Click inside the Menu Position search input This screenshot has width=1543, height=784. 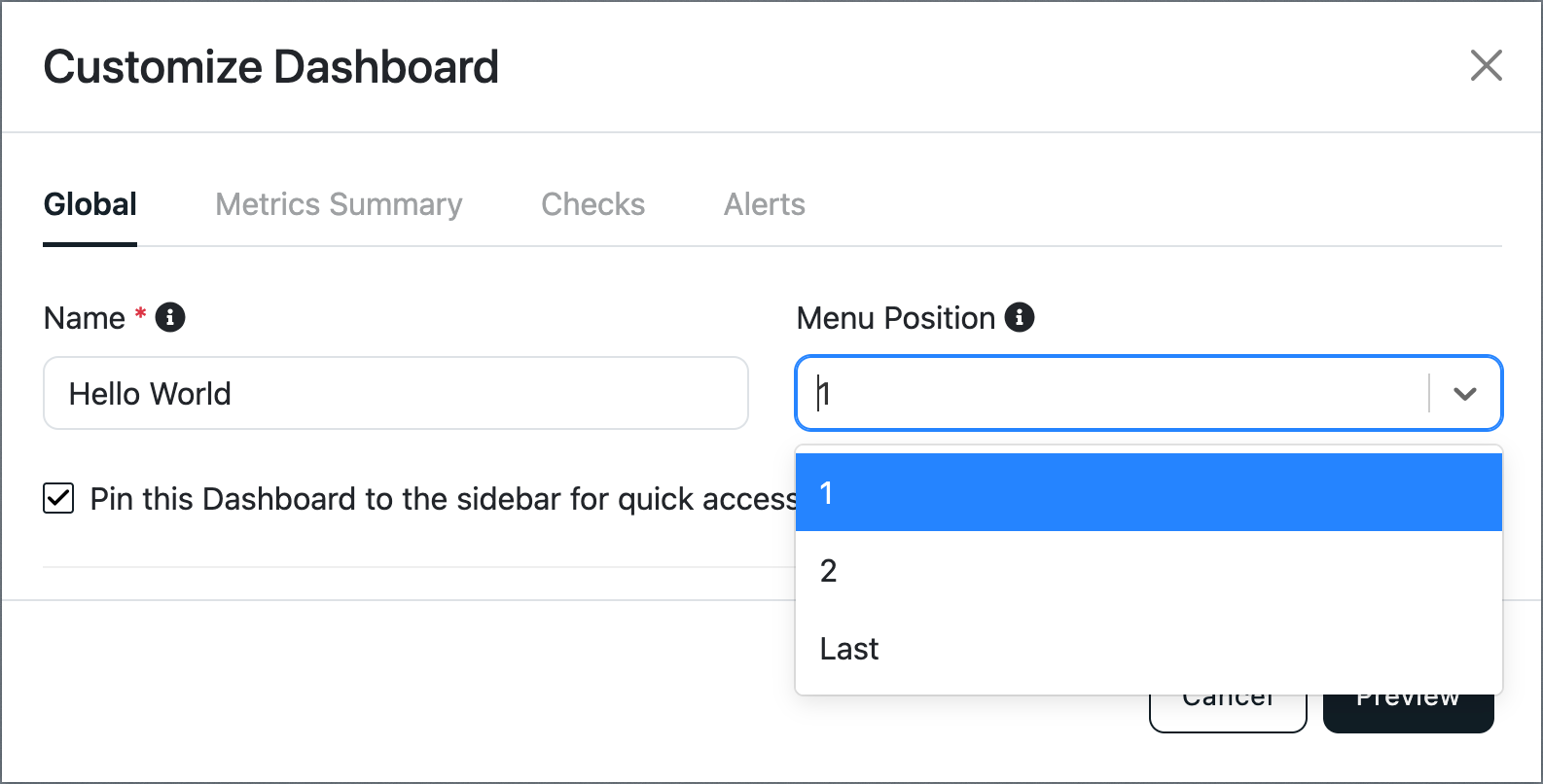pos(1119,393)
